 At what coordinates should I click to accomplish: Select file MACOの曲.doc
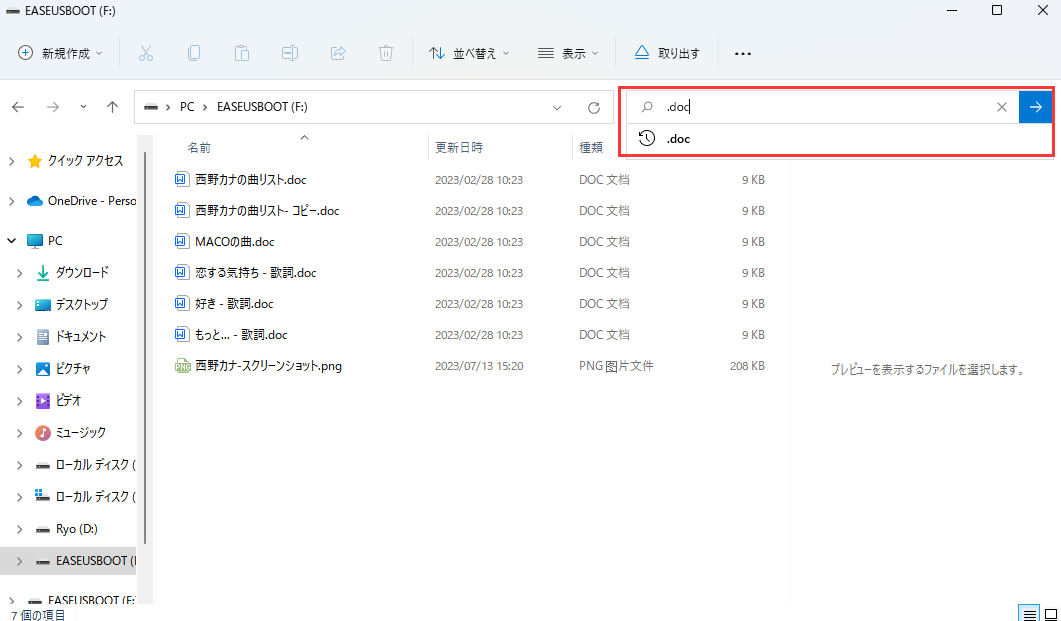point(234,241)
